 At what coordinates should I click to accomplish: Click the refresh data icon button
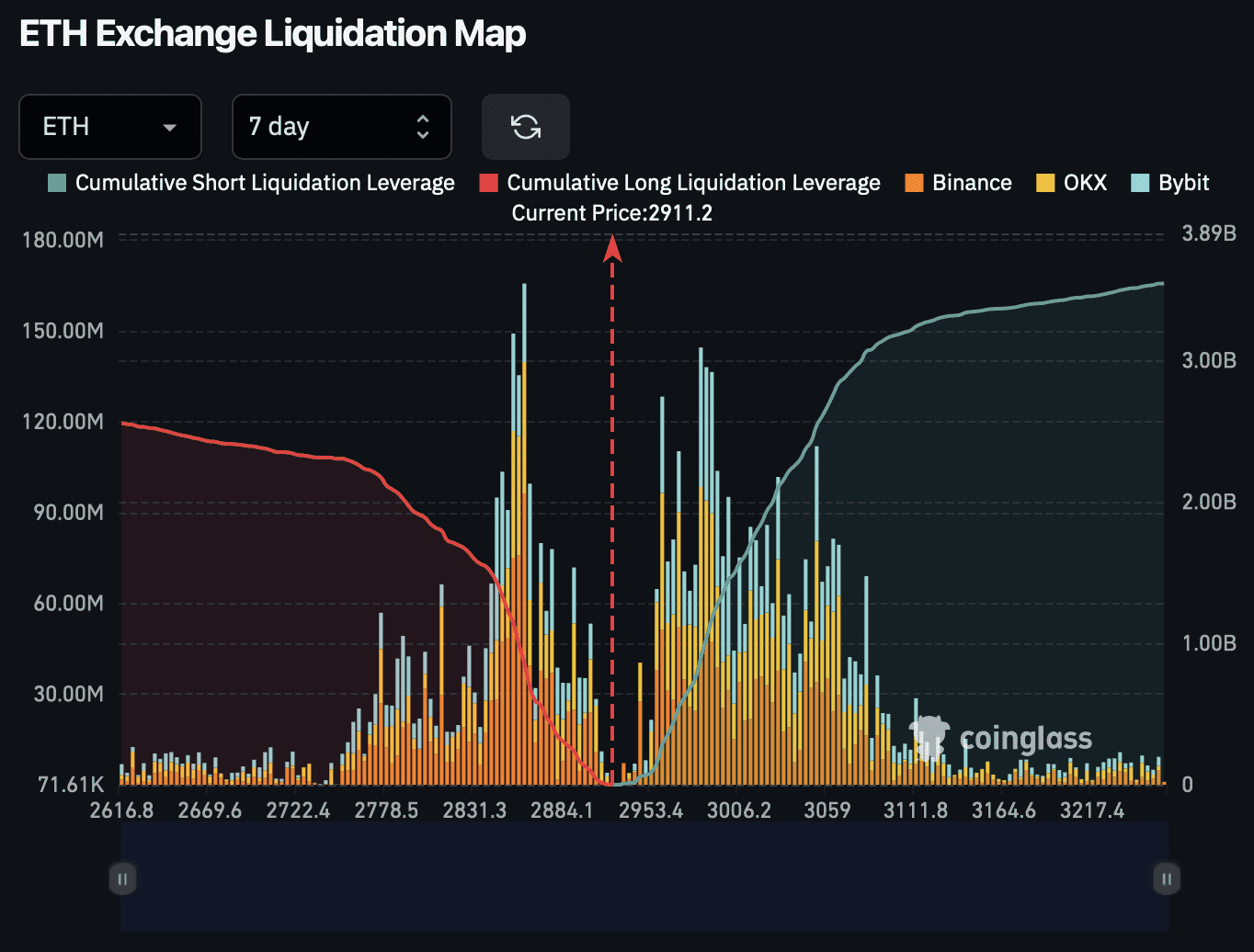coord(526,127)
